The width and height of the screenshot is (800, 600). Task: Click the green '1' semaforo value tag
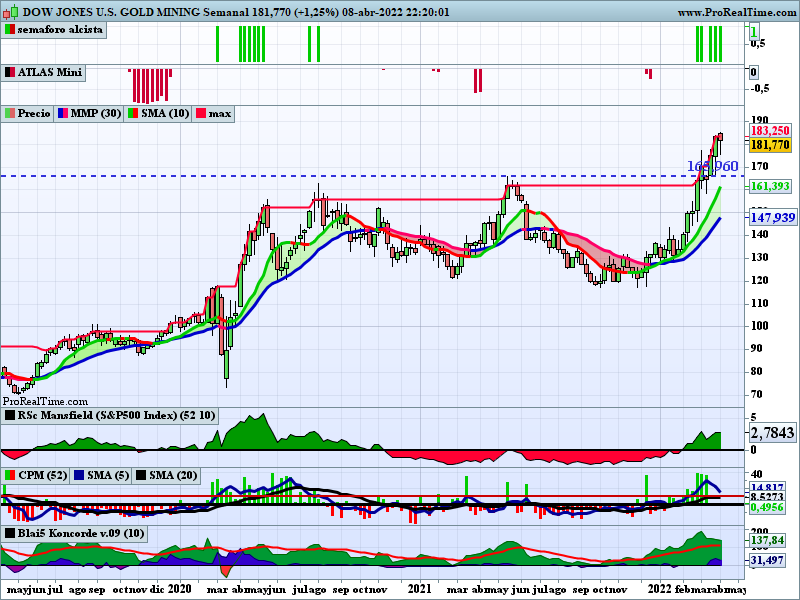(x=754, y=33)
